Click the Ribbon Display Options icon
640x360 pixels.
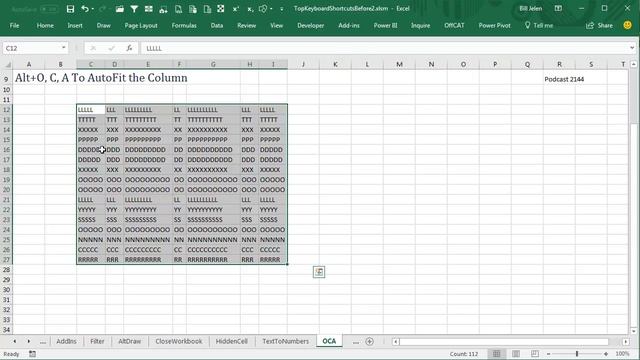[558, 9]
